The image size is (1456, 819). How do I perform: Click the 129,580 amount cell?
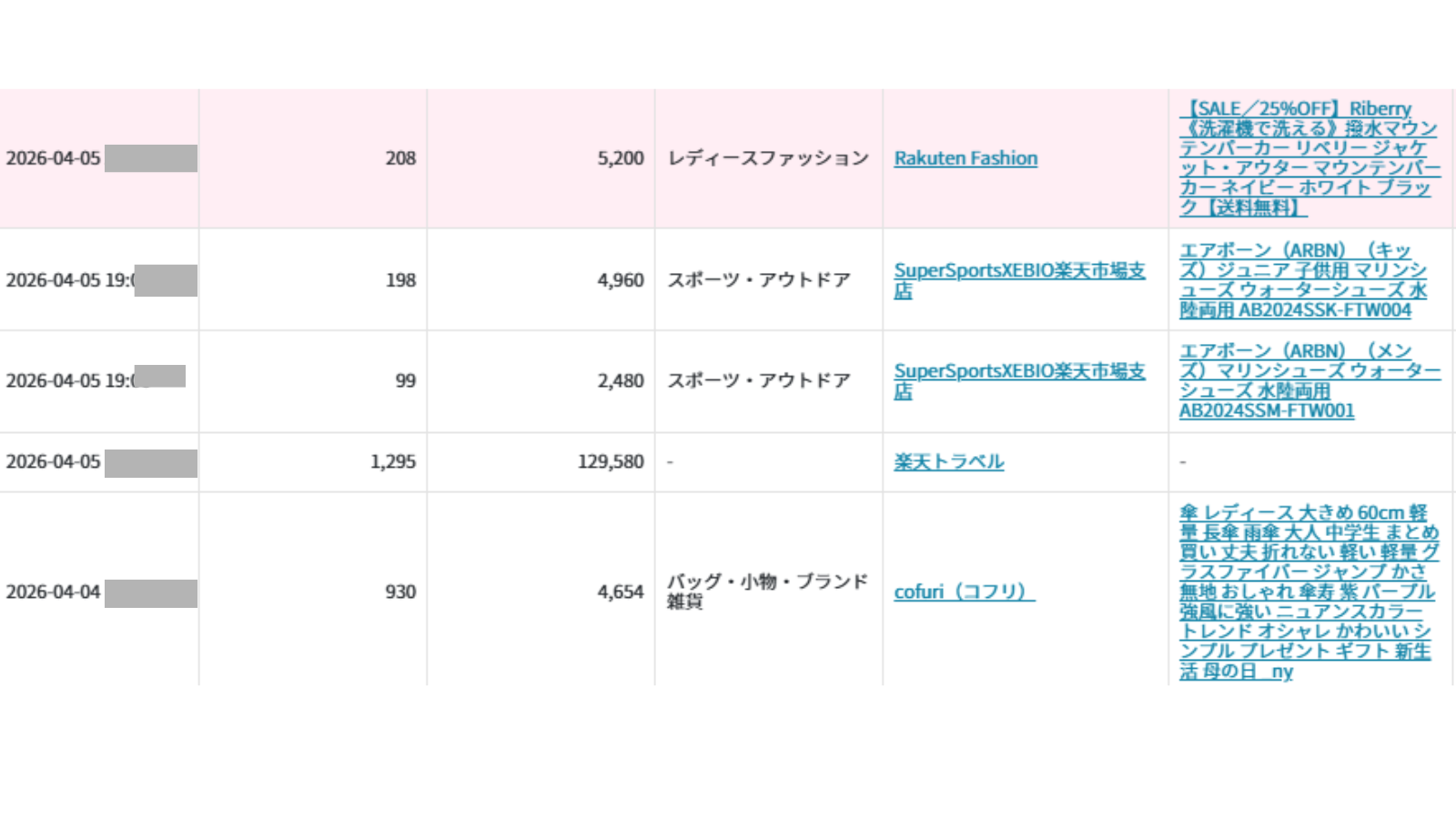(611, 462)
